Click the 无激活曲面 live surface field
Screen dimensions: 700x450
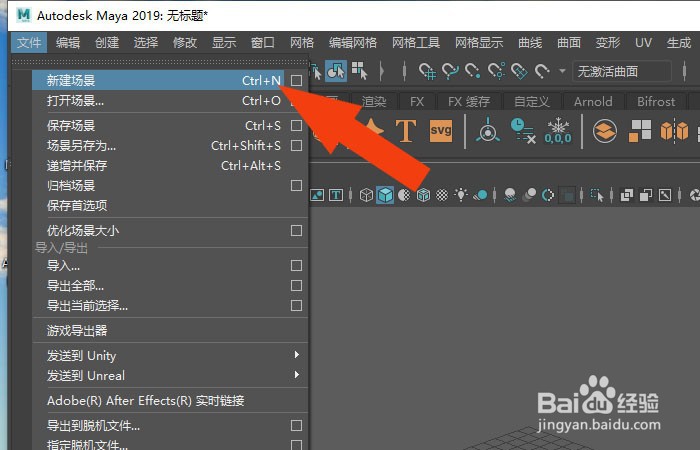point(622,71)
